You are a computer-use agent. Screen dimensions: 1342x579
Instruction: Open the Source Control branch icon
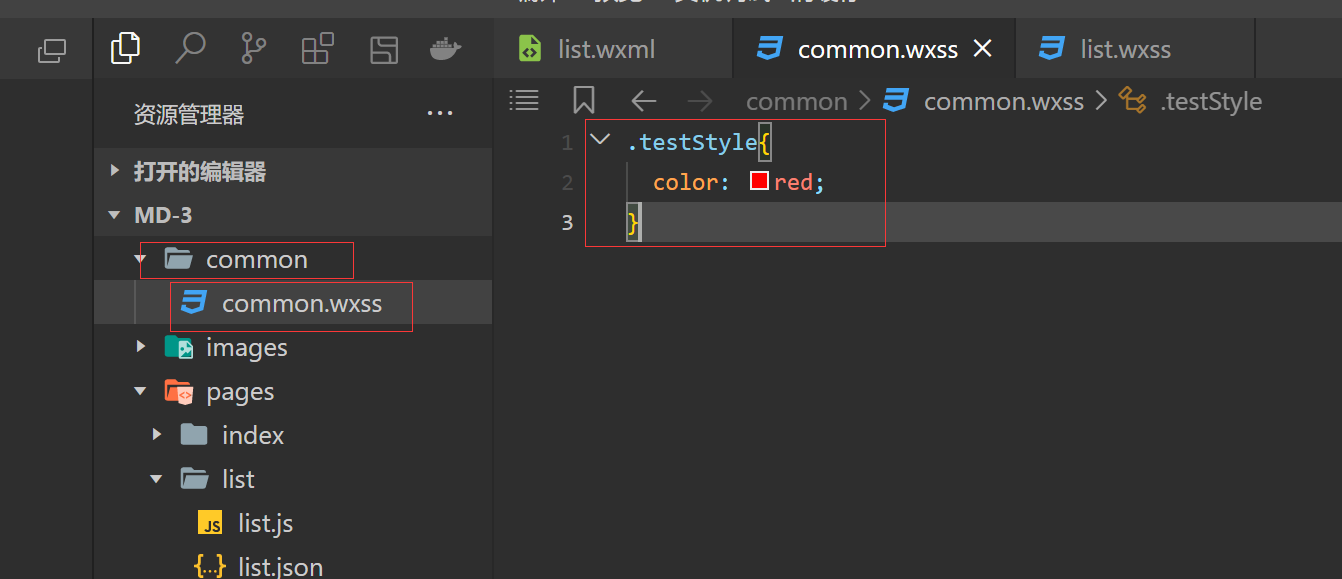coord(254,48)
